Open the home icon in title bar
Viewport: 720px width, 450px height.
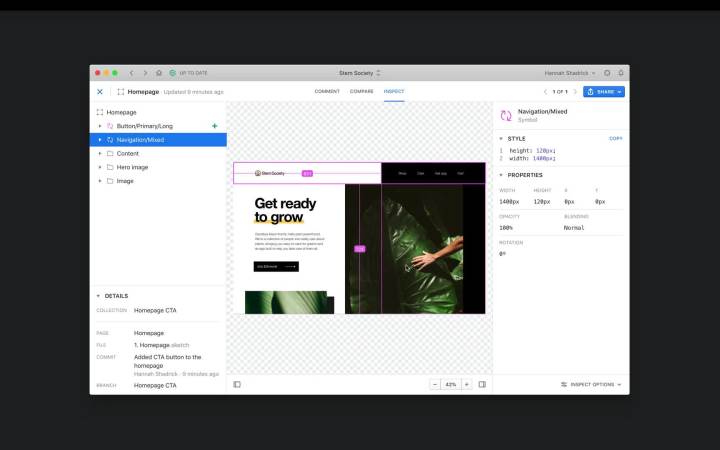pos(159,73)
